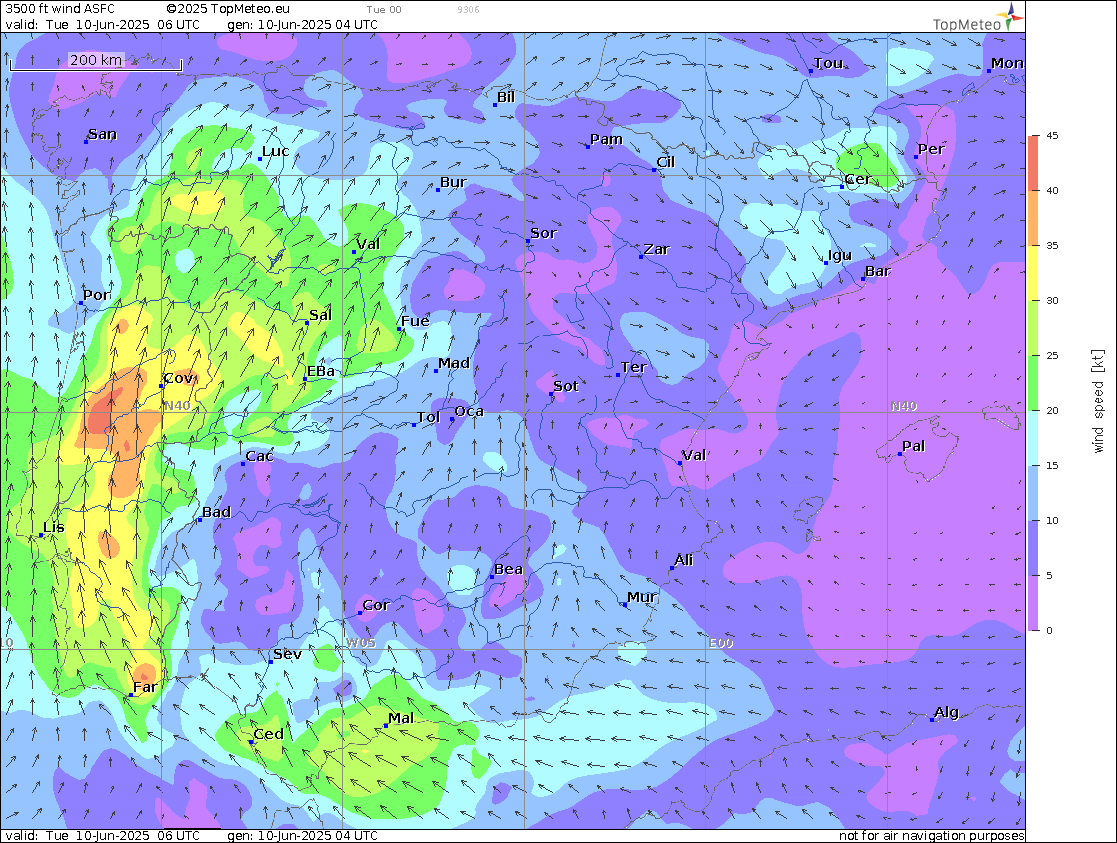Screen dimensions: 1117x843
Task: Click the 35 value on the legend
Action: tap(1052, 245)
